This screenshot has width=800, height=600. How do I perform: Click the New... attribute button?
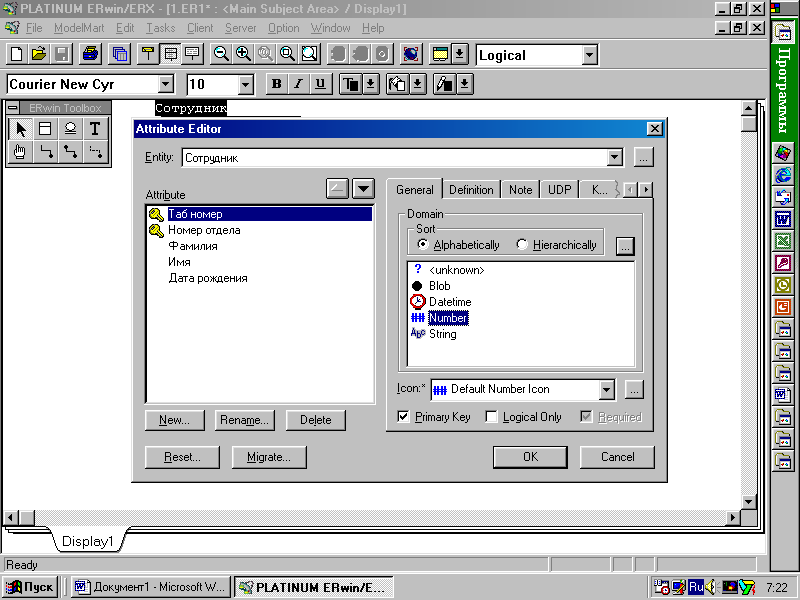pos(174,420)
